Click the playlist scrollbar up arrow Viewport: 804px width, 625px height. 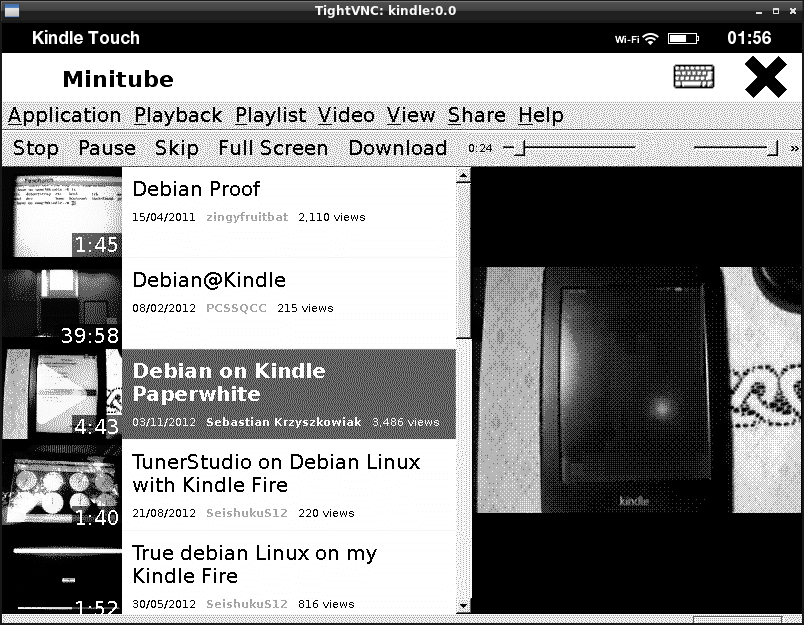463,175
